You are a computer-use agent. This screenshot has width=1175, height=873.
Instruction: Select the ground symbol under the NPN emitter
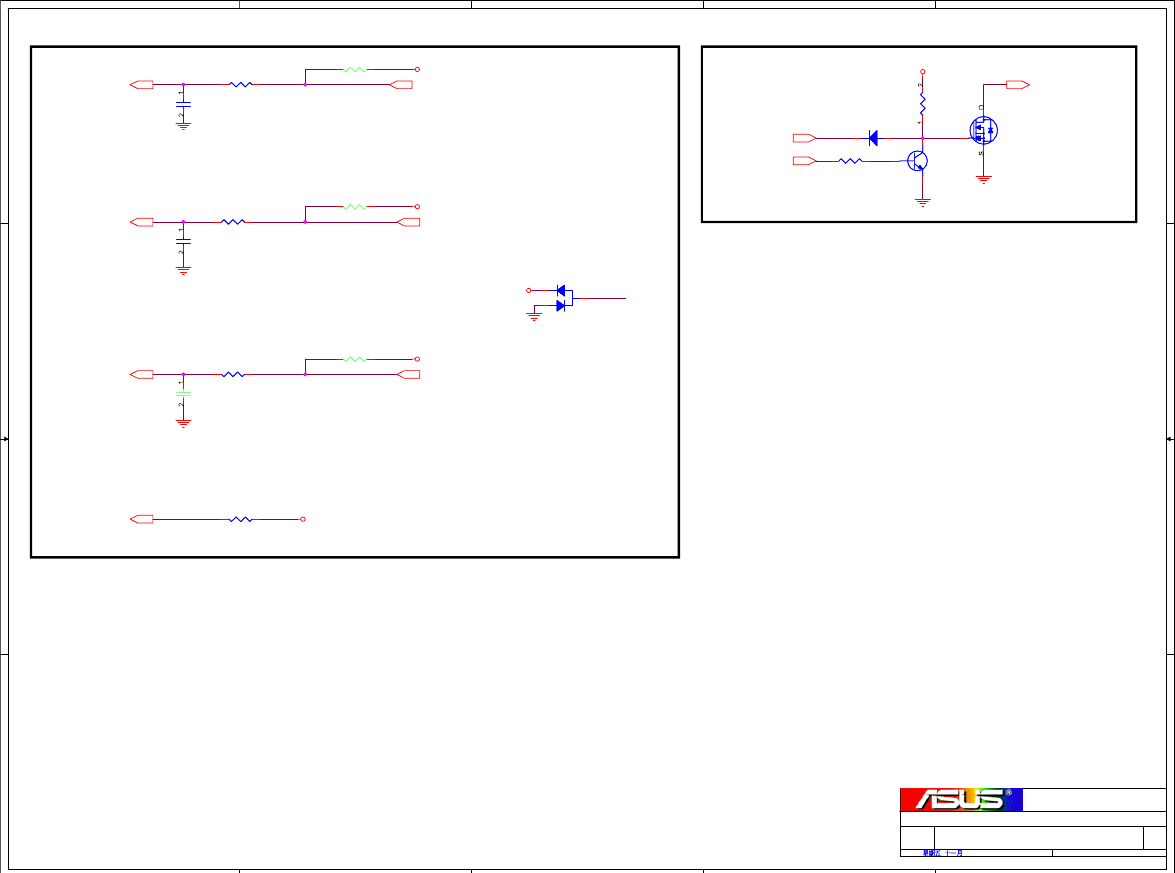(x=922, y=202)
